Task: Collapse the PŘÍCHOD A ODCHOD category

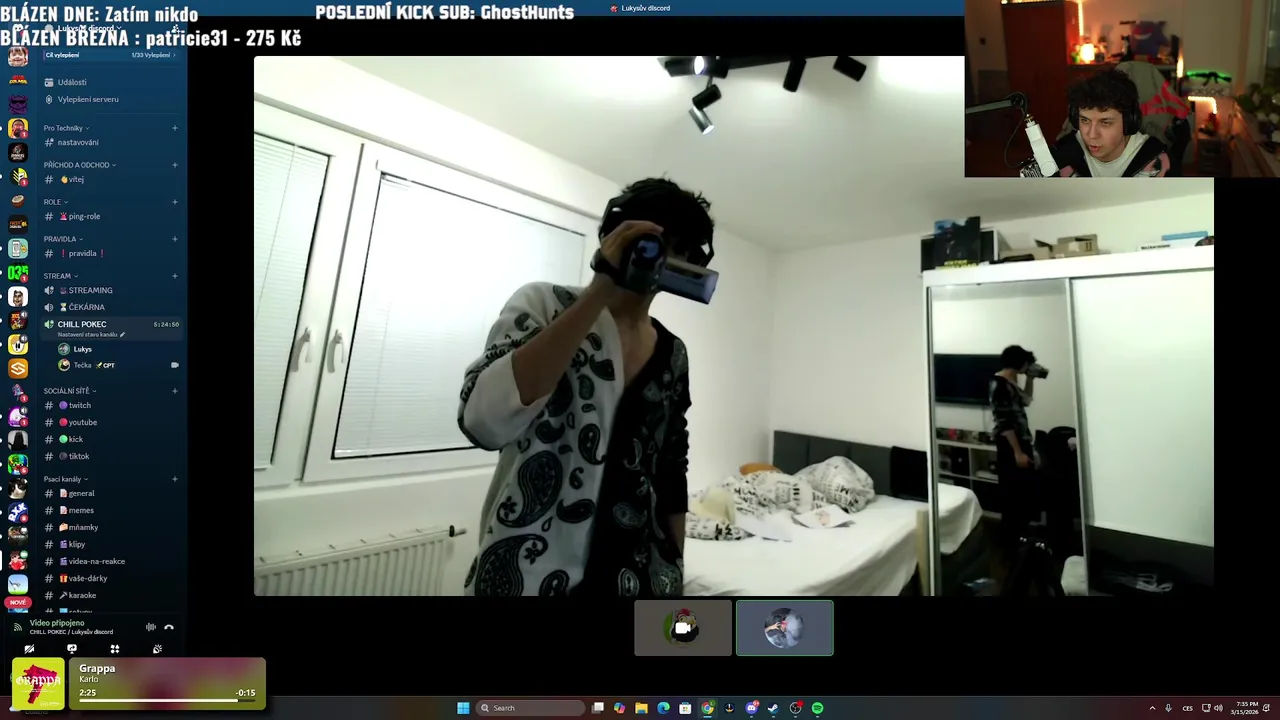Action: click(80, 165)
